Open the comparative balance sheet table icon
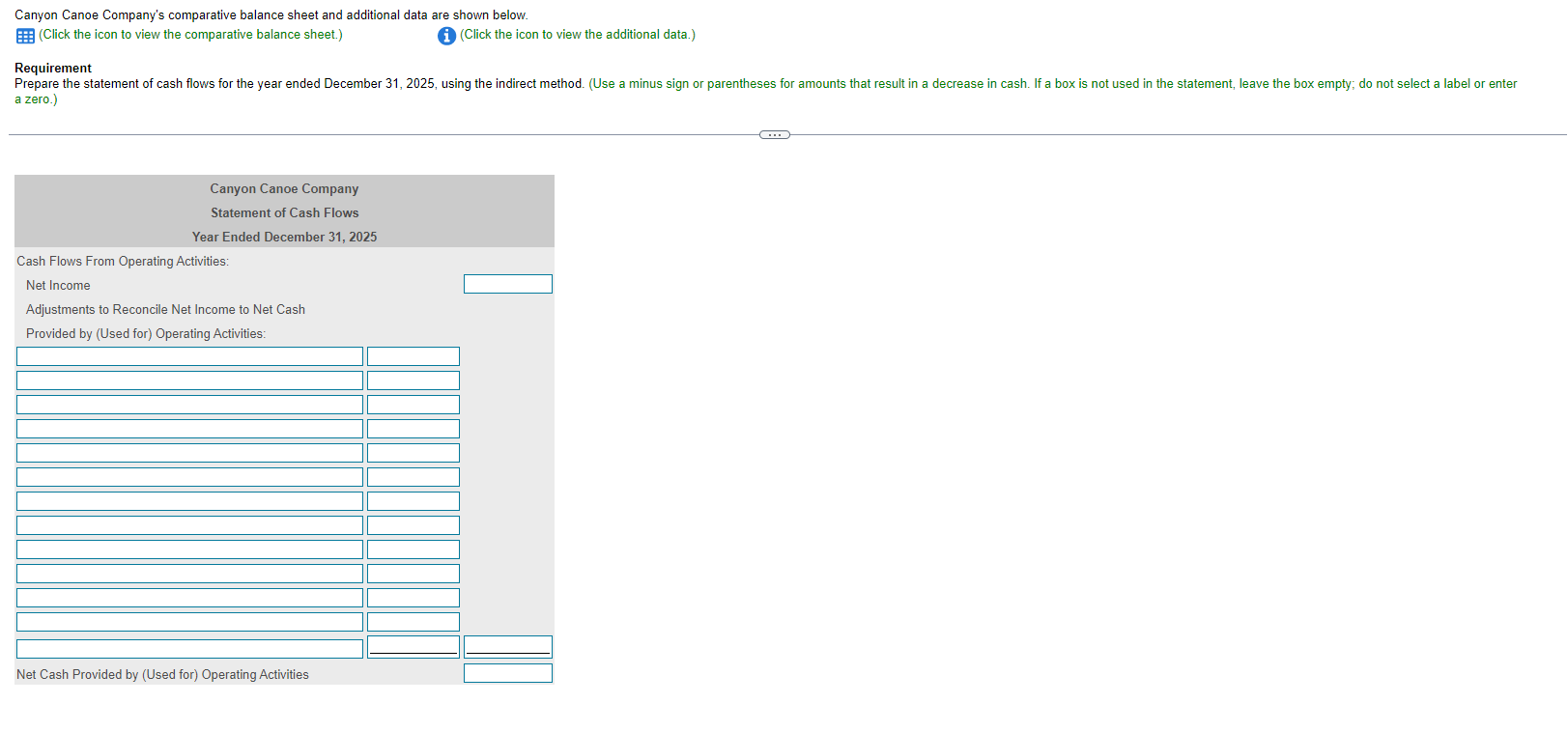The image size is (1568, 732). (25, 36)
